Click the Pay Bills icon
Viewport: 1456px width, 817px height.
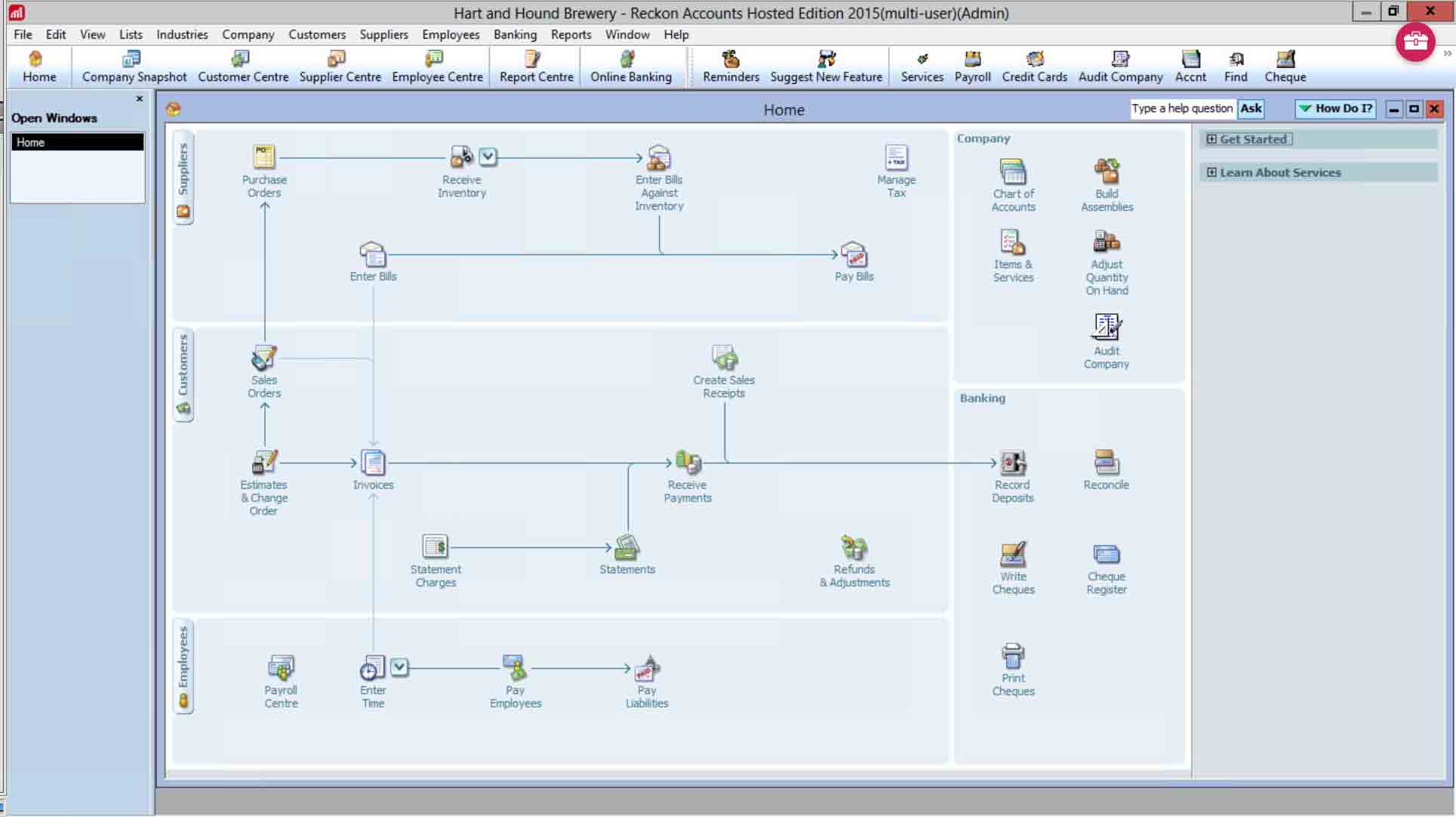854,255
